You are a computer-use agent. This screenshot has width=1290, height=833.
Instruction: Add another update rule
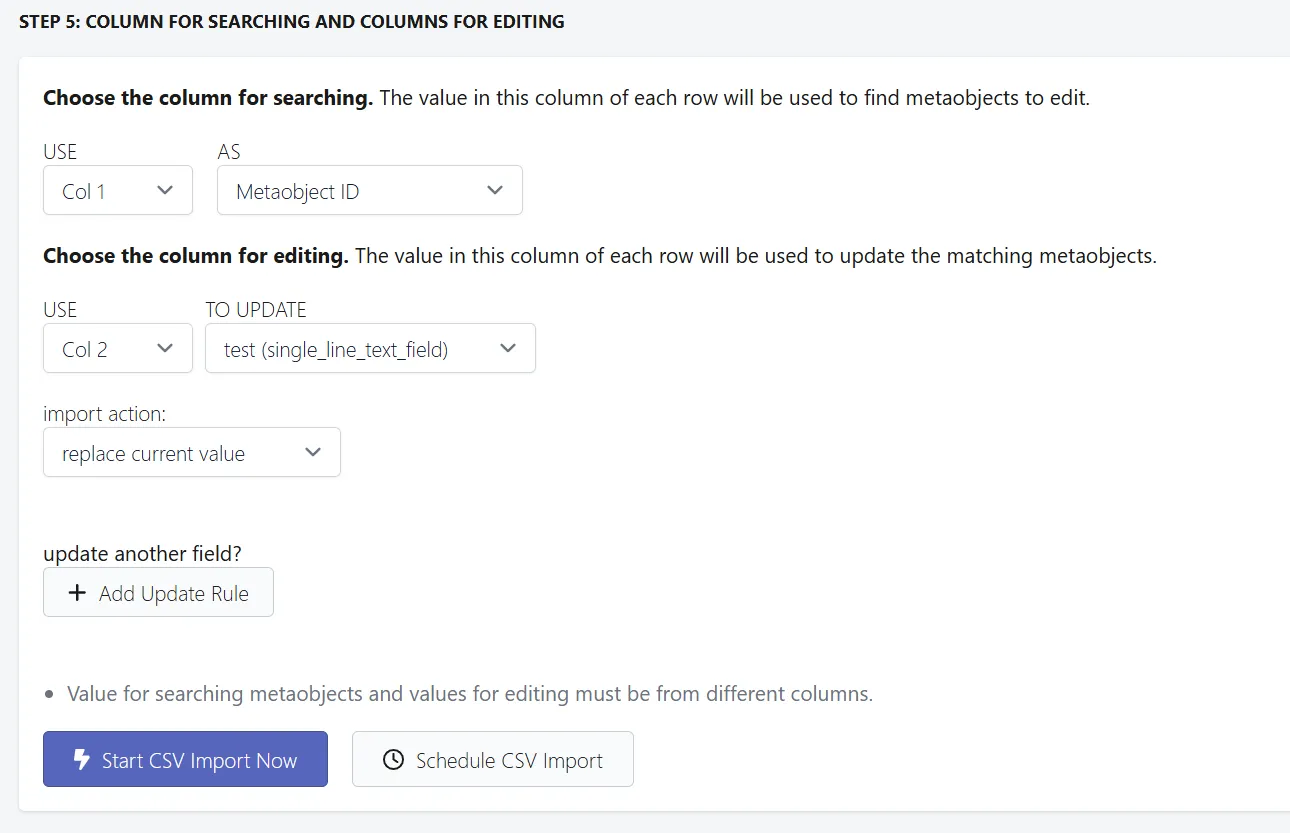pyautogui.click(x=158, y=593)
